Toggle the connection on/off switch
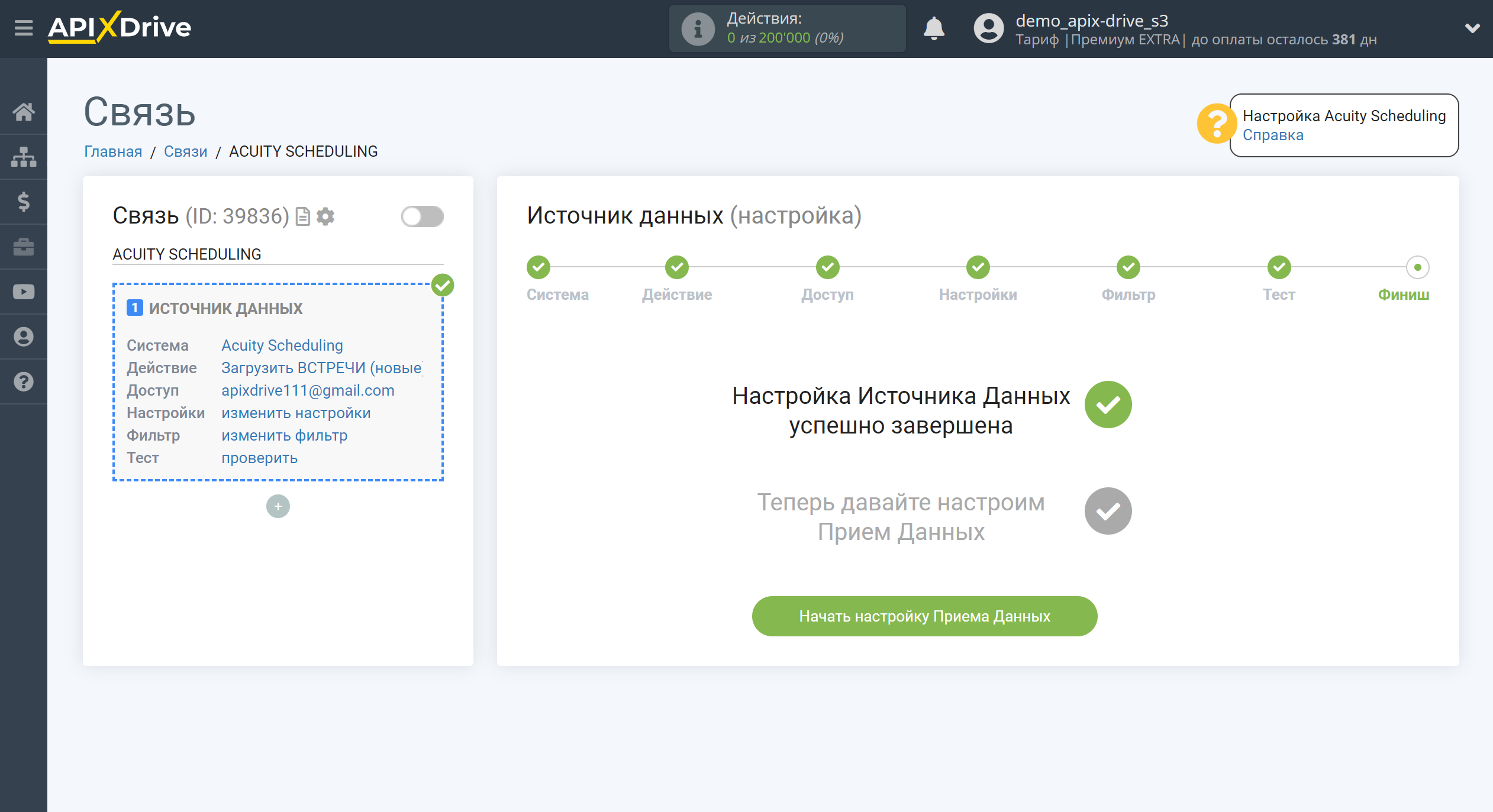1493x812 pixels. click(422, 216)
